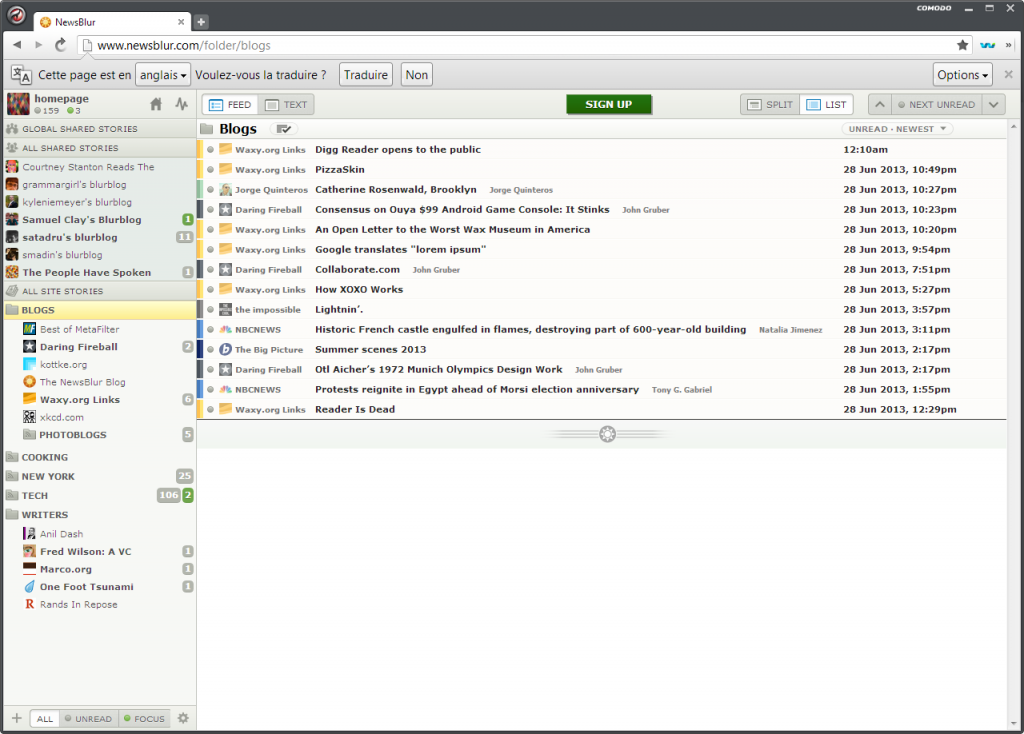Open The People Have Spoken blurblog

(99, 272)
